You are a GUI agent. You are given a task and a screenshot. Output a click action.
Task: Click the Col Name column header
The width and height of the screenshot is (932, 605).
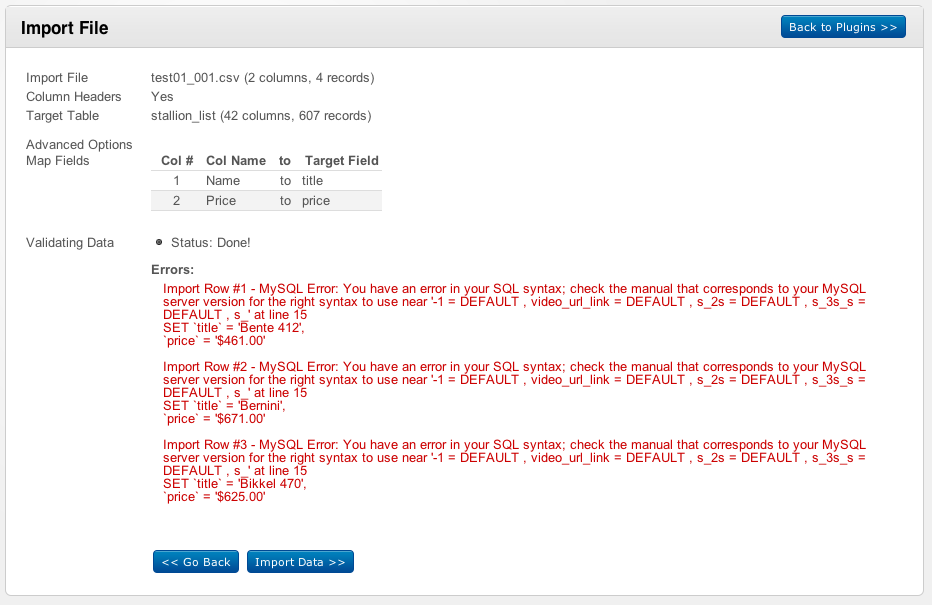pyautogui.click(x=236, y=161)
